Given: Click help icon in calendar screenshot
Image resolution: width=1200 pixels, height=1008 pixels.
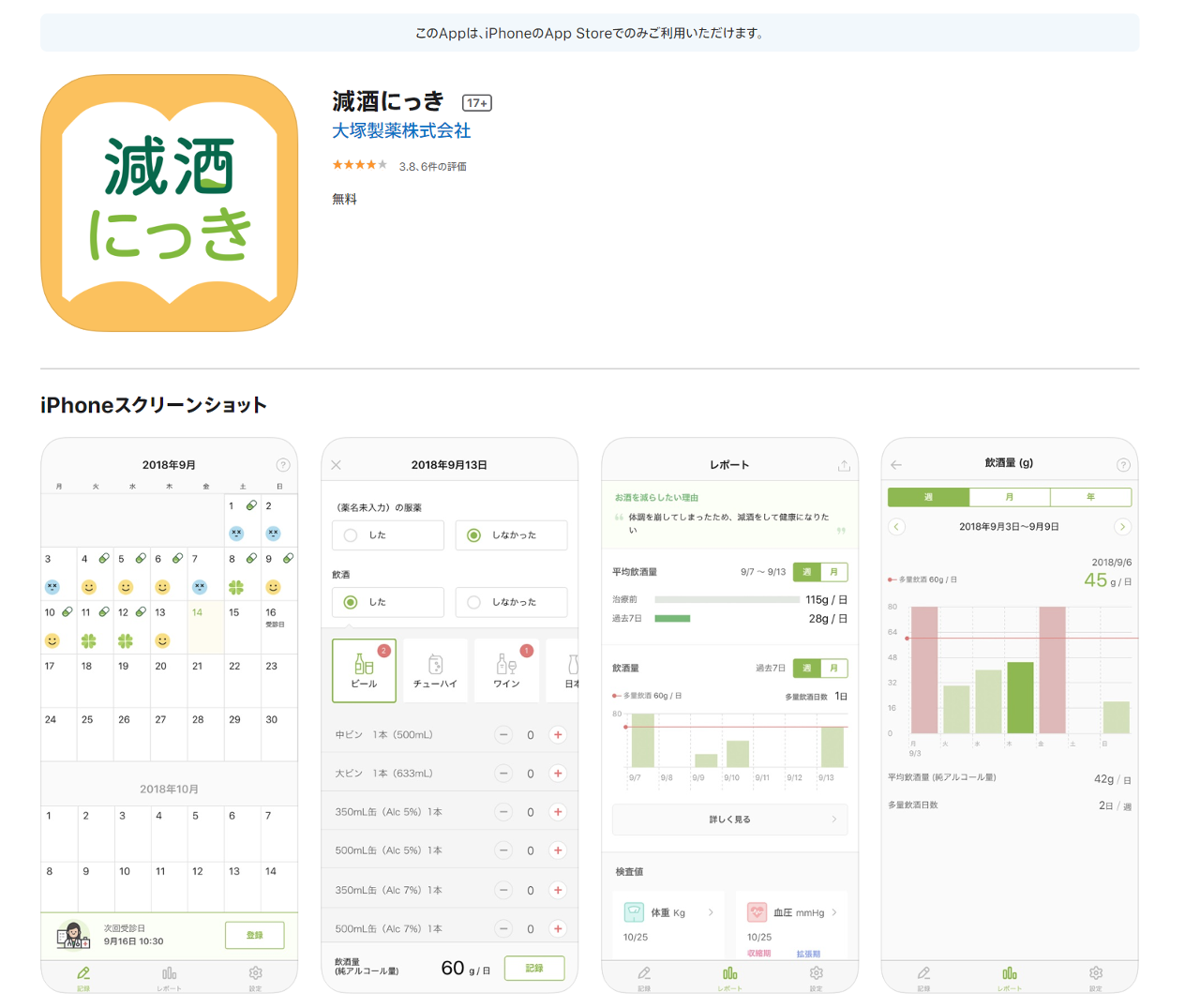Looking at the screenshot, I should [x=283, y=465].
